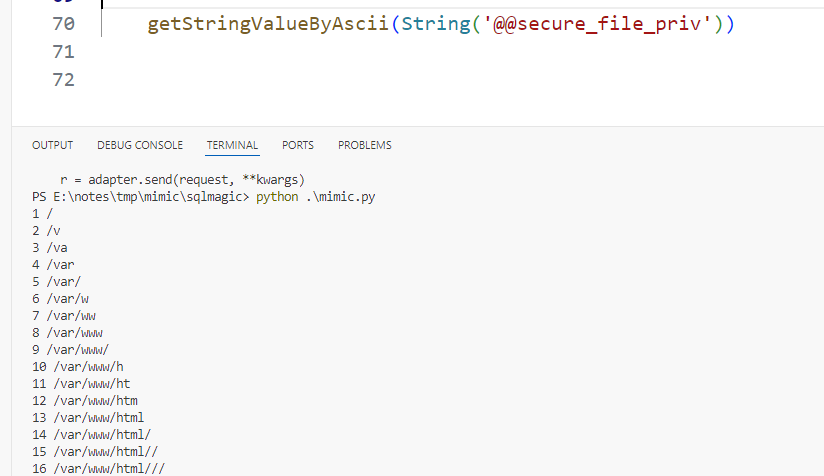Click line number 70 in the gutter
Viewport: 824px width, 476px height.
62,23
